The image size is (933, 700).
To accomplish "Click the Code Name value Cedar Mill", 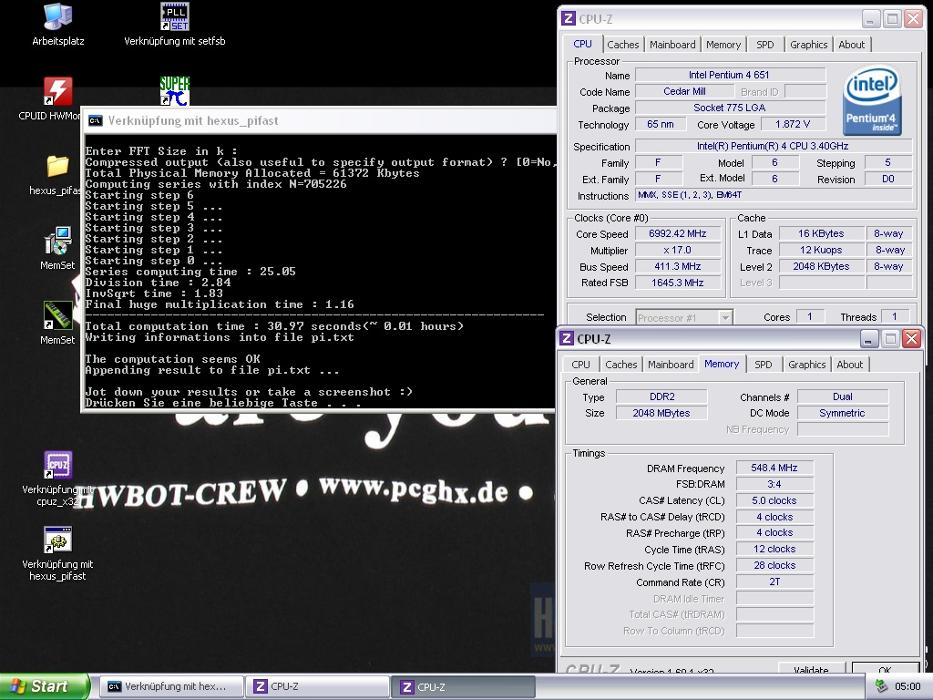I will [x=684, y=92].
